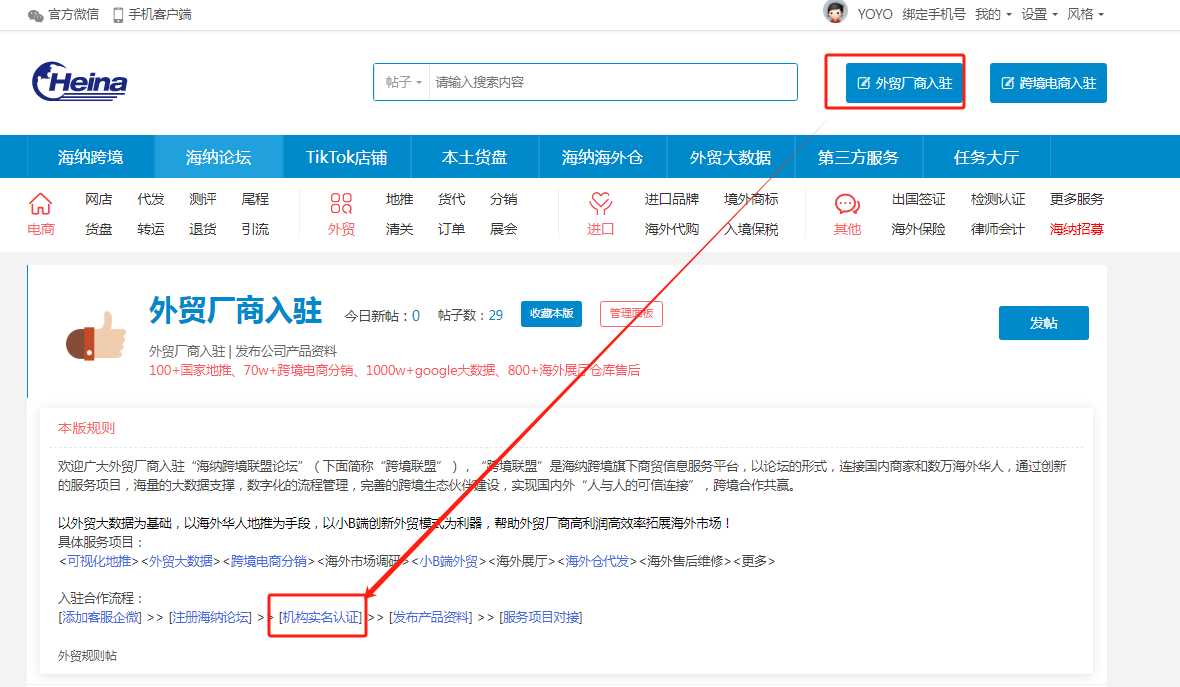Select the 其他 chat bubble icon category
Screen dimensions: 1180x687
pyautogui.click(x=847, y=205)
